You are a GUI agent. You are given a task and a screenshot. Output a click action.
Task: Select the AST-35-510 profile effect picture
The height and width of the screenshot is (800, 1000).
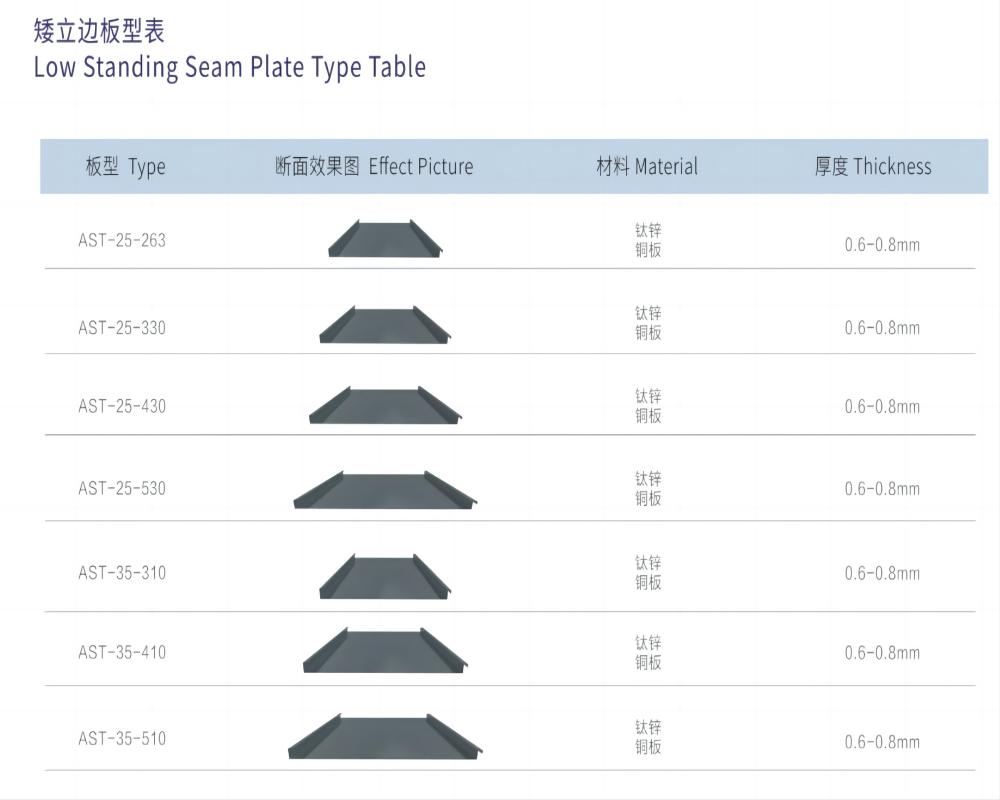pyautogui.click(x=385, y=737)
